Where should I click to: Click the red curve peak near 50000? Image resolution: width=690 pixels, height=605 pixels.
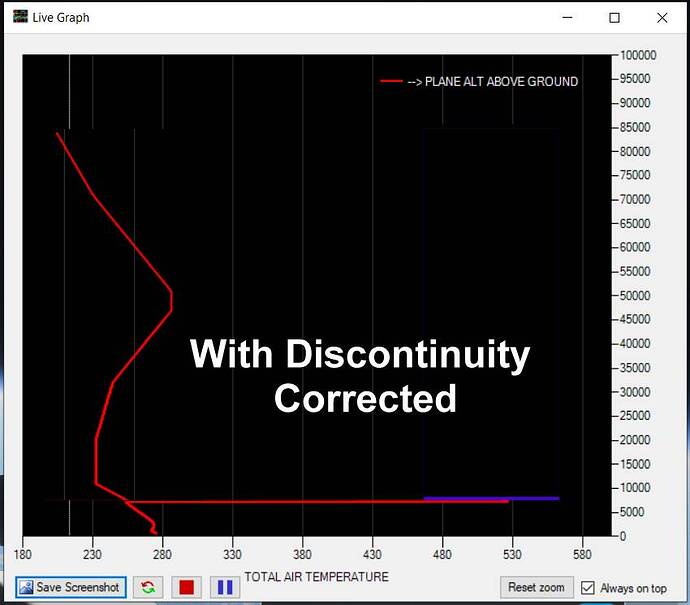tap(171, 299)
